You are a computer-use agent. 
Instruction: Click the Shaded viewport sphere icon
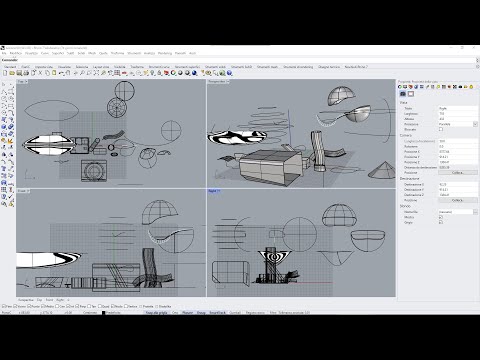[x=180, y=73]
